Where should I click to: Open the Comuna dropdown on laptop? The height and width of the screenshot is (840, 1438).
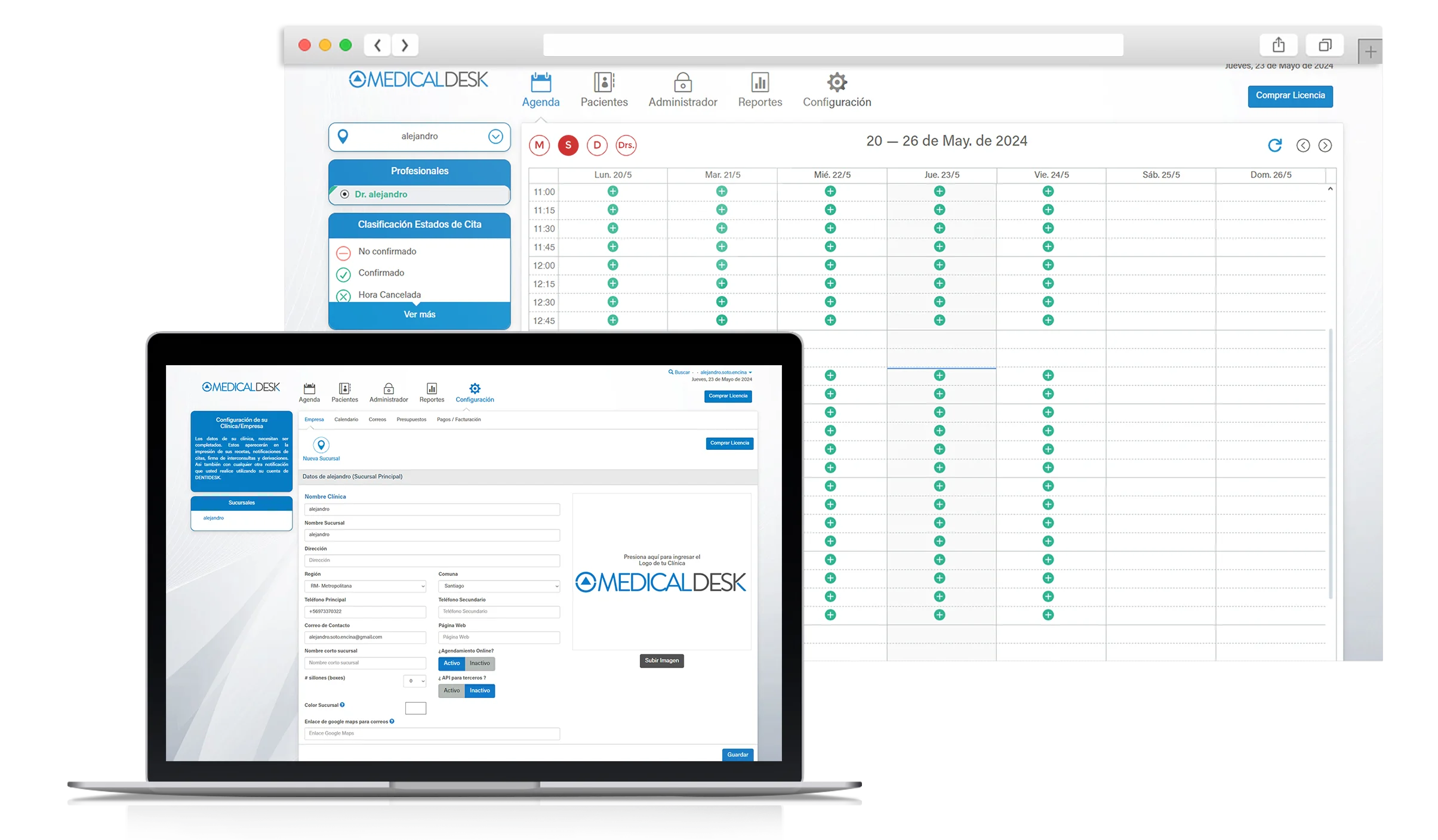point(499,586)
